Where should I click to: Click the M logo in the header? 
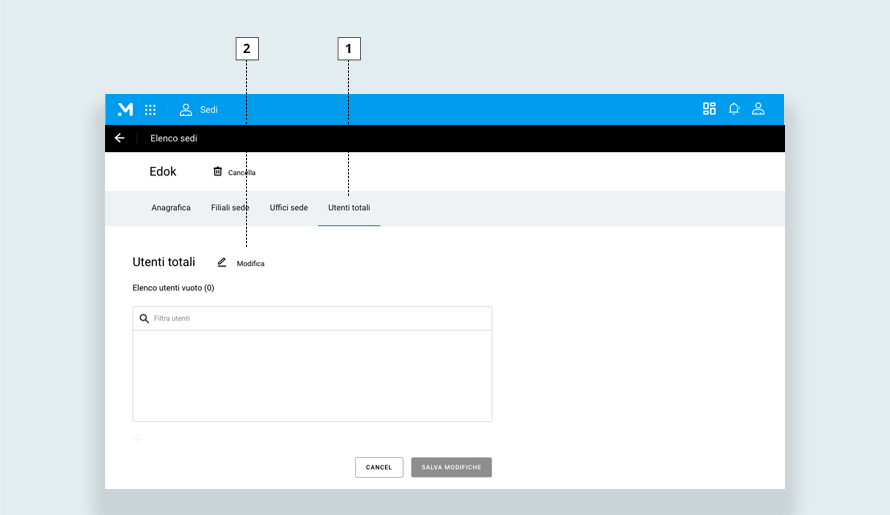click(x=125, y=110)
